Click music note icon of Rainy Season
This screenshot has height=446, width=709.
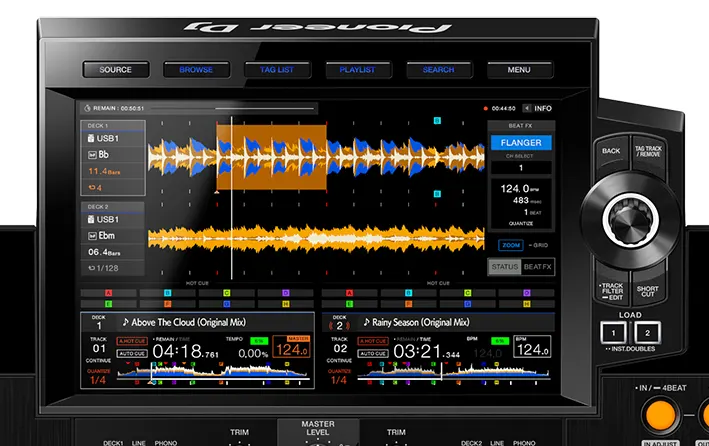367,322
